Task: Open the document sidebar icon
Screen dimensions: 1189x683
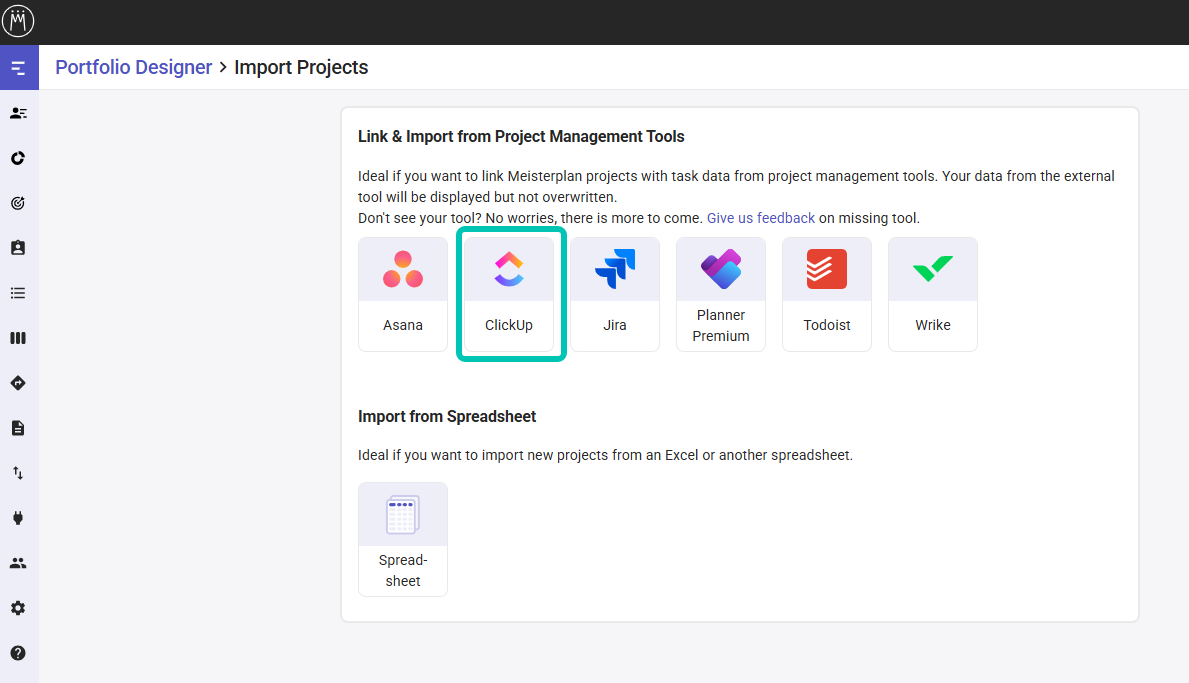Action: click(x=18, y=428)
